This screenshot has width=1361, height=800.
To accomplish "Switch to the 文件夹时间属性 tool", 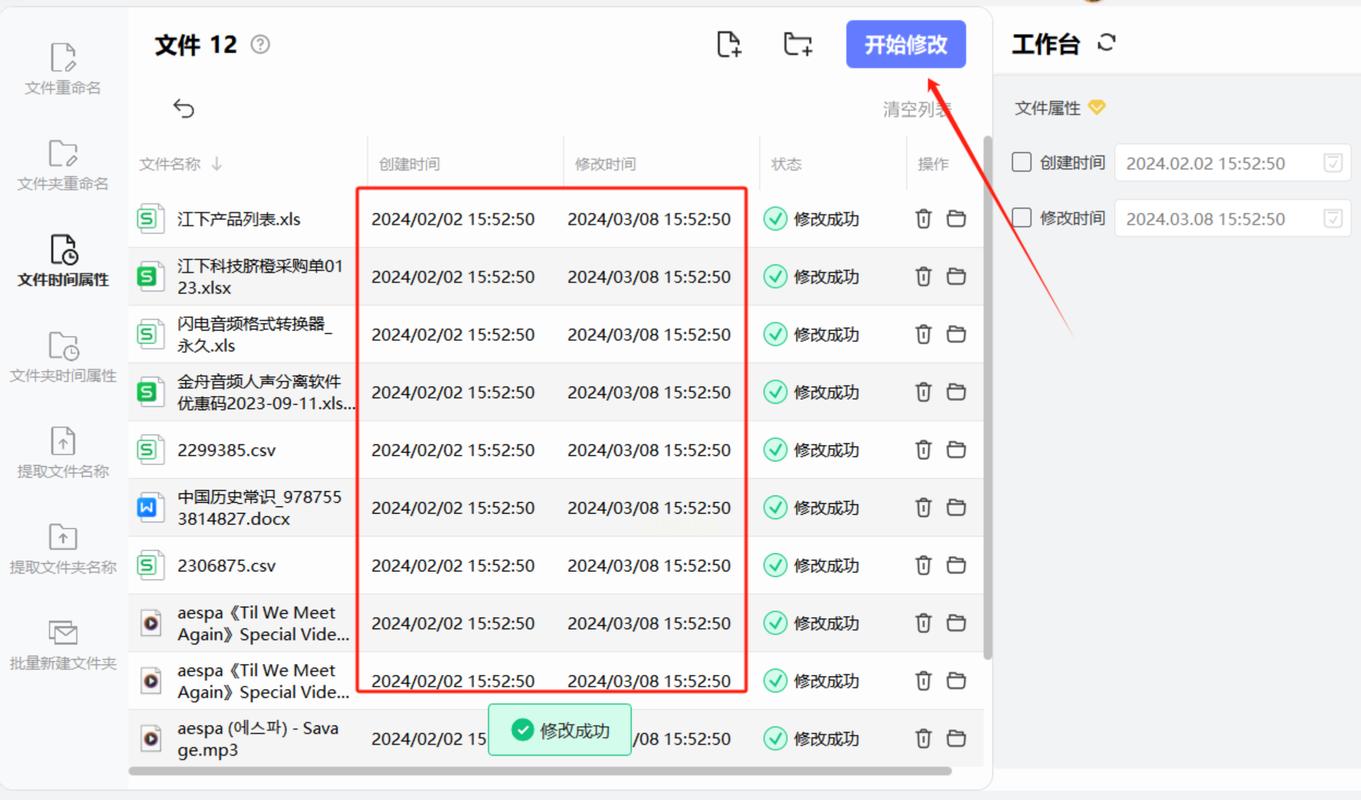I will pos(62,355).
